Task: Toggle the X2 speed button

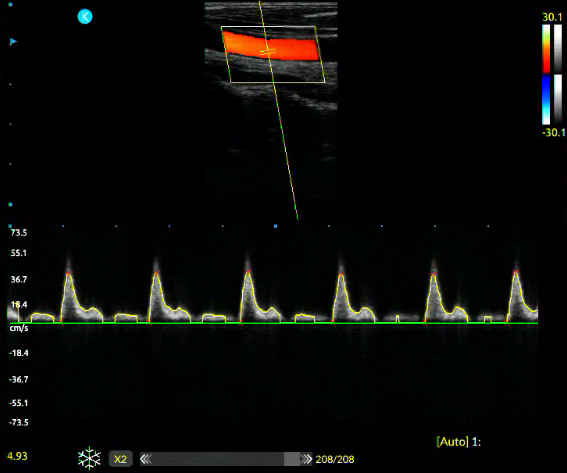Action: [120, 459]
